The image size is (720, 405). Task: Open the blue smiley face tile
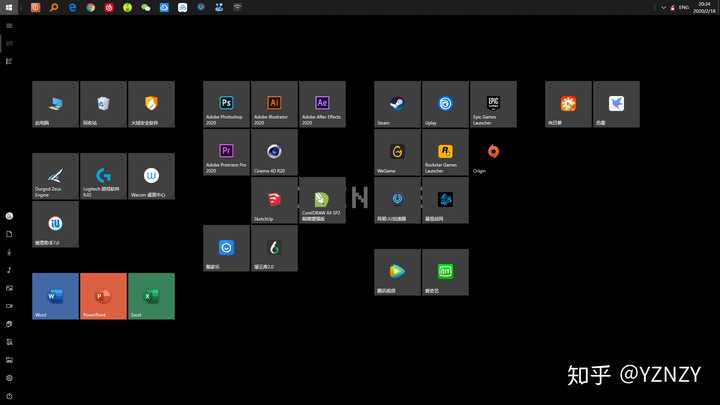point(226,248)
